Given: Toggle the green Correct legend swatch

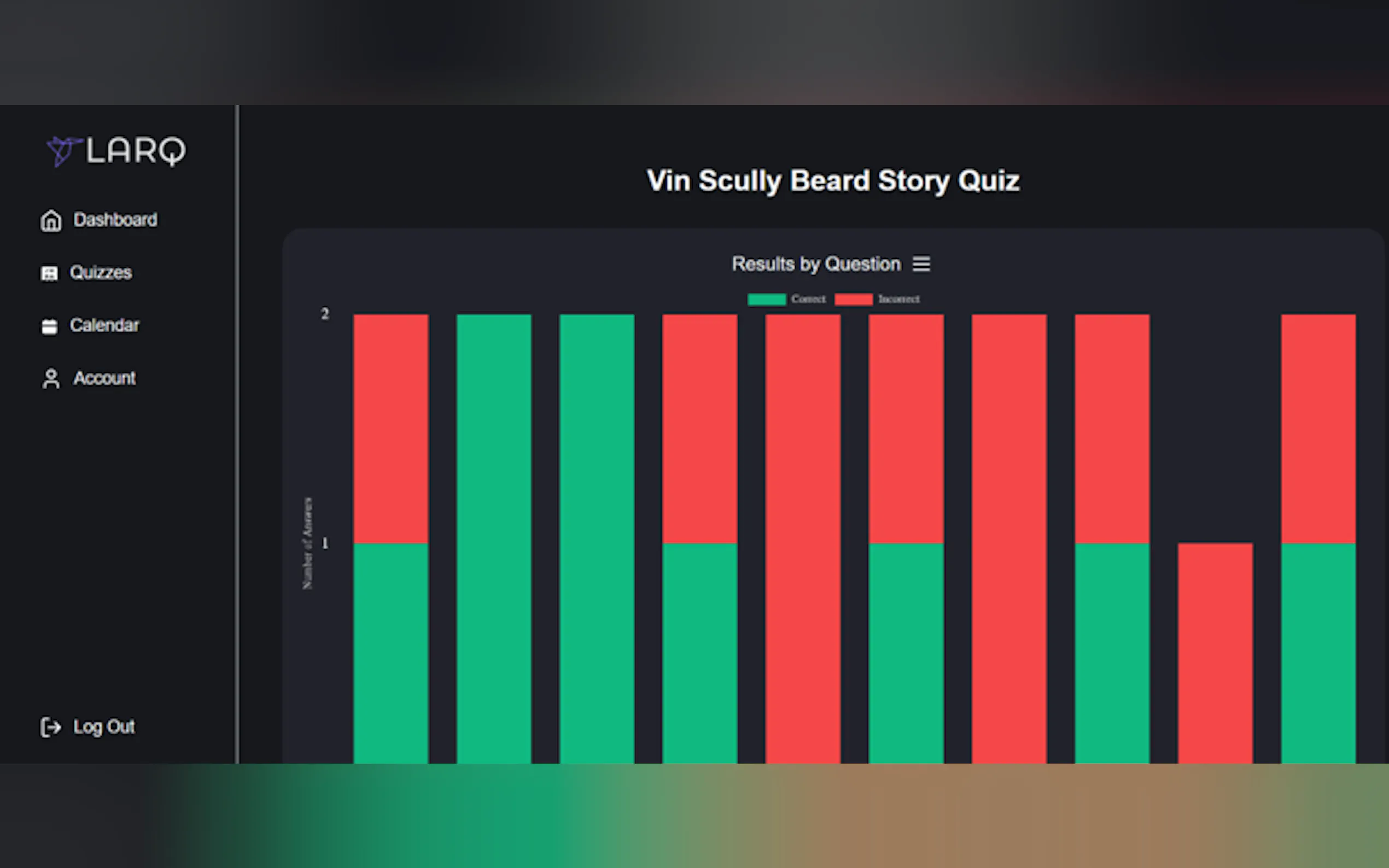Looking at the screenshot, I should (767, 299).
